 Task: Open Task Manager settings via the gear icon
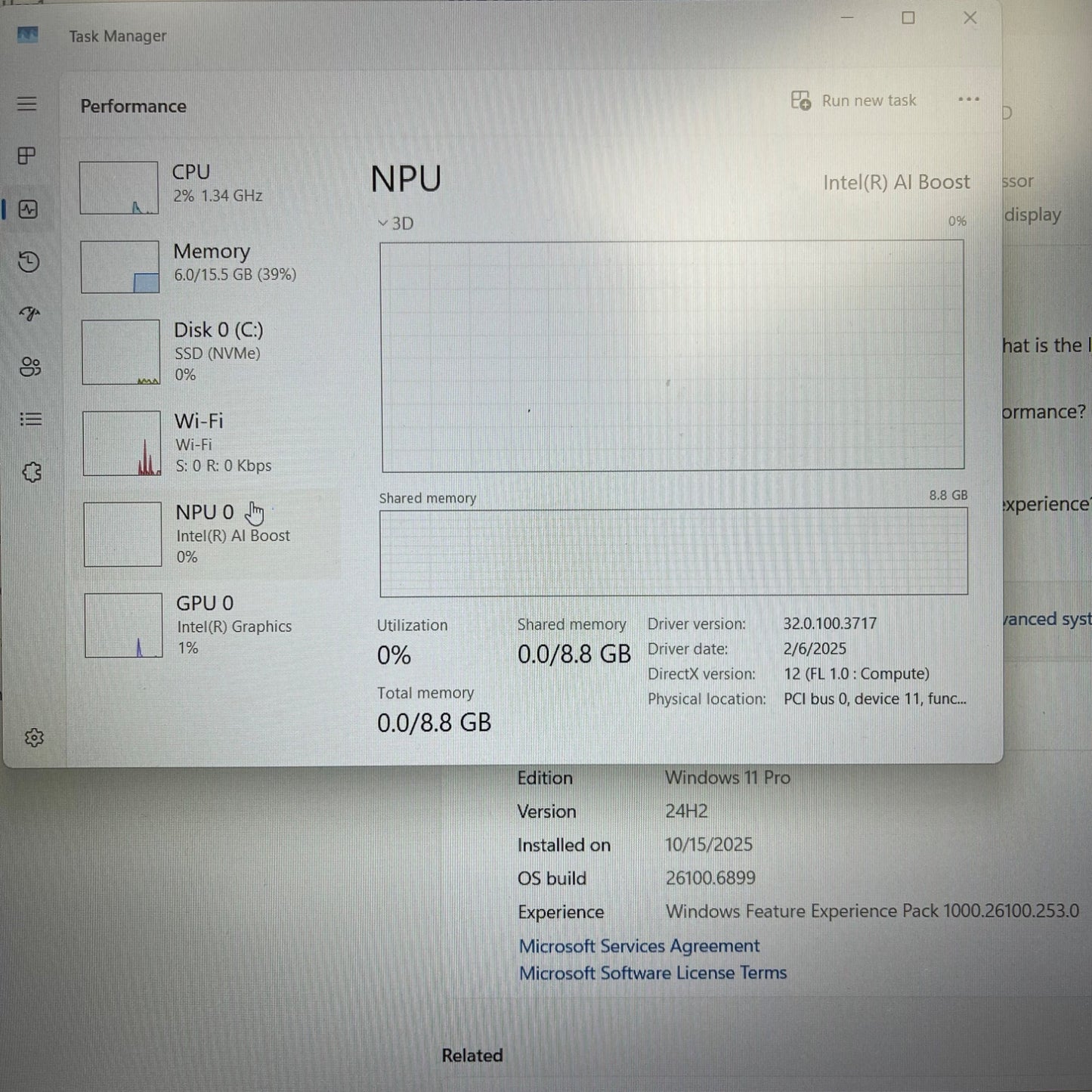(x=35, y=738)
